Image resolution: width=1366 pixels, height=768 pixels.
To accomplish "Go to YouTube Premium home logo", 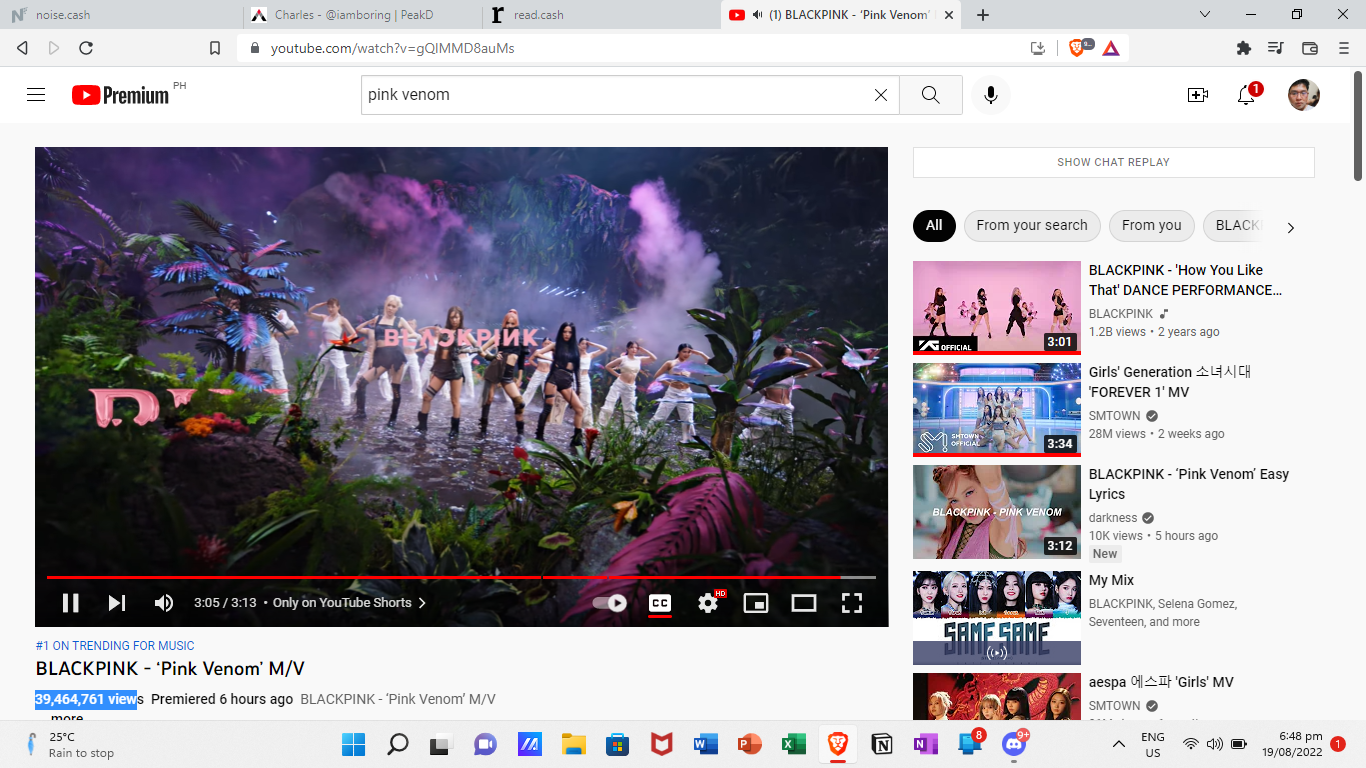I will 121,95.
